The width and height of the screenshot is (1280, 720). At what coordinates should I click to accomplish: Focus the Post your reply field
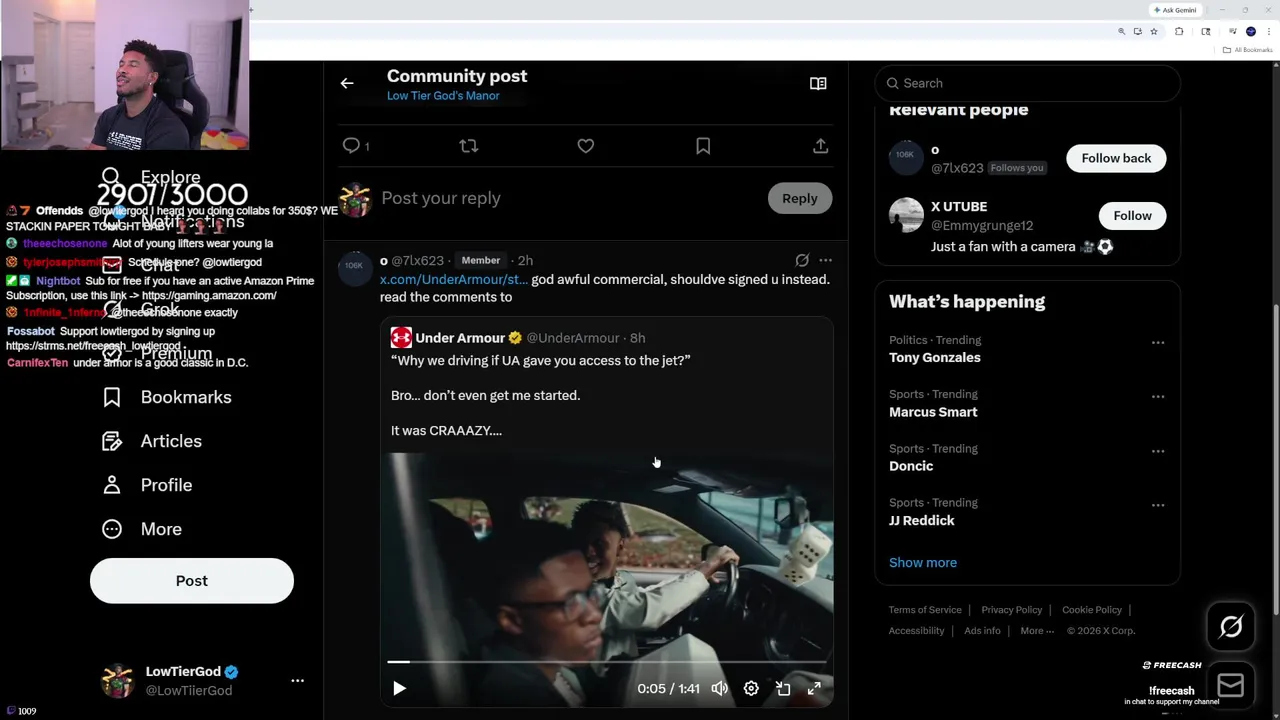click(x=570, y=198)
